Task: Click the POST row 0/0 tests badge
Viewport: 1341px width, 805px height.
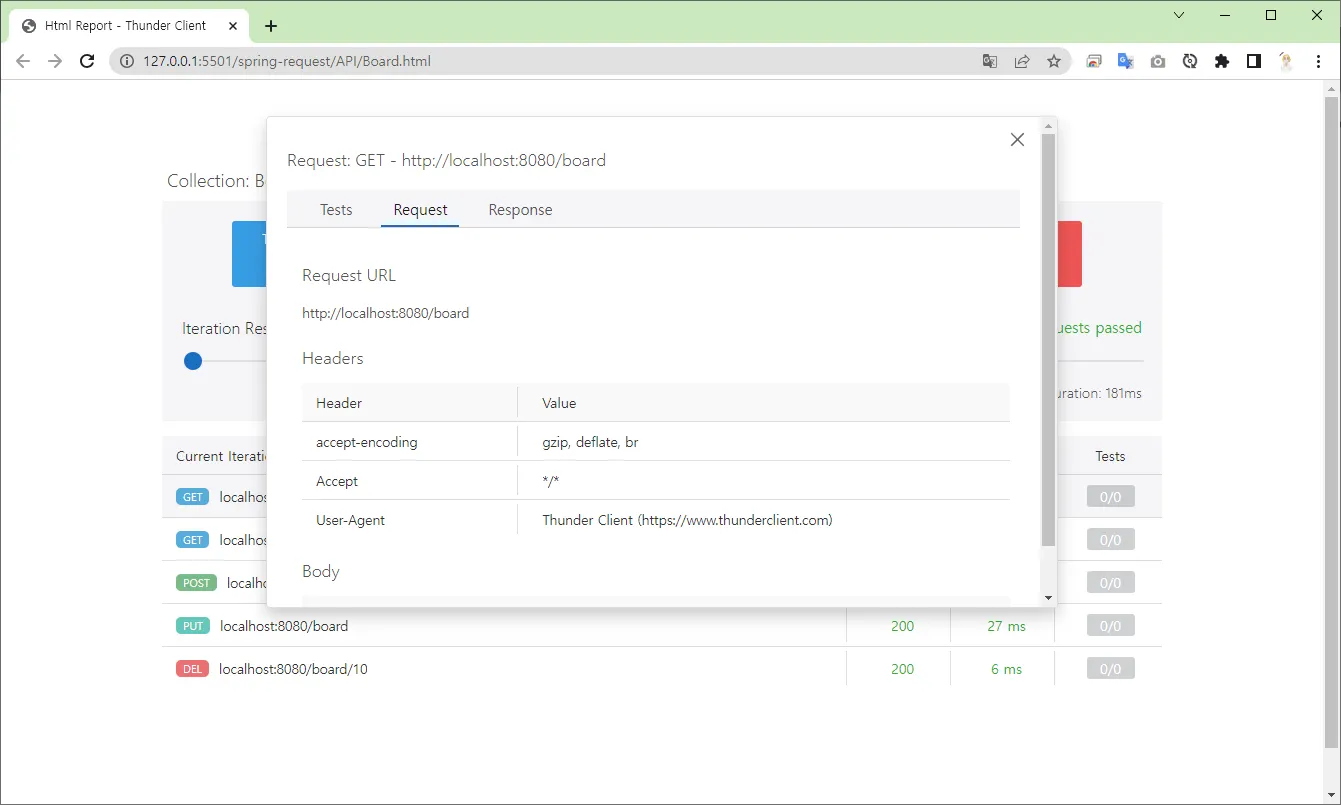Action: [x=1110, y=583]
